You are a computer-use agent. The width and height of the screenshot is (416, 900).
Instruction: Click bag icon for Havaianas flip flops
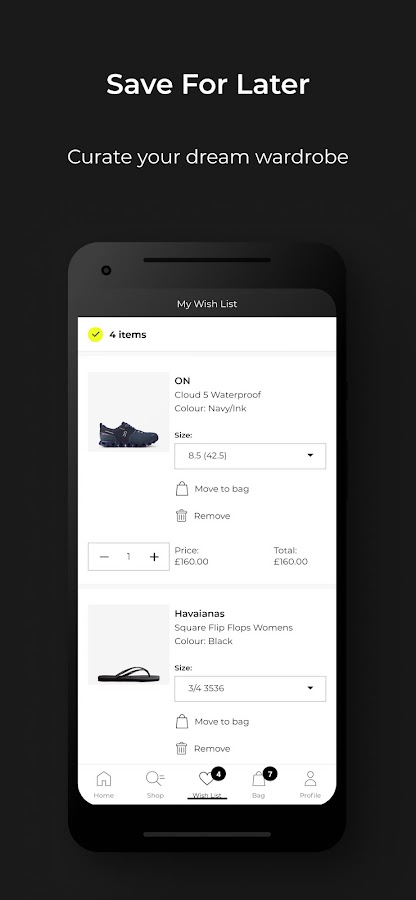click(x=182, y=721)
